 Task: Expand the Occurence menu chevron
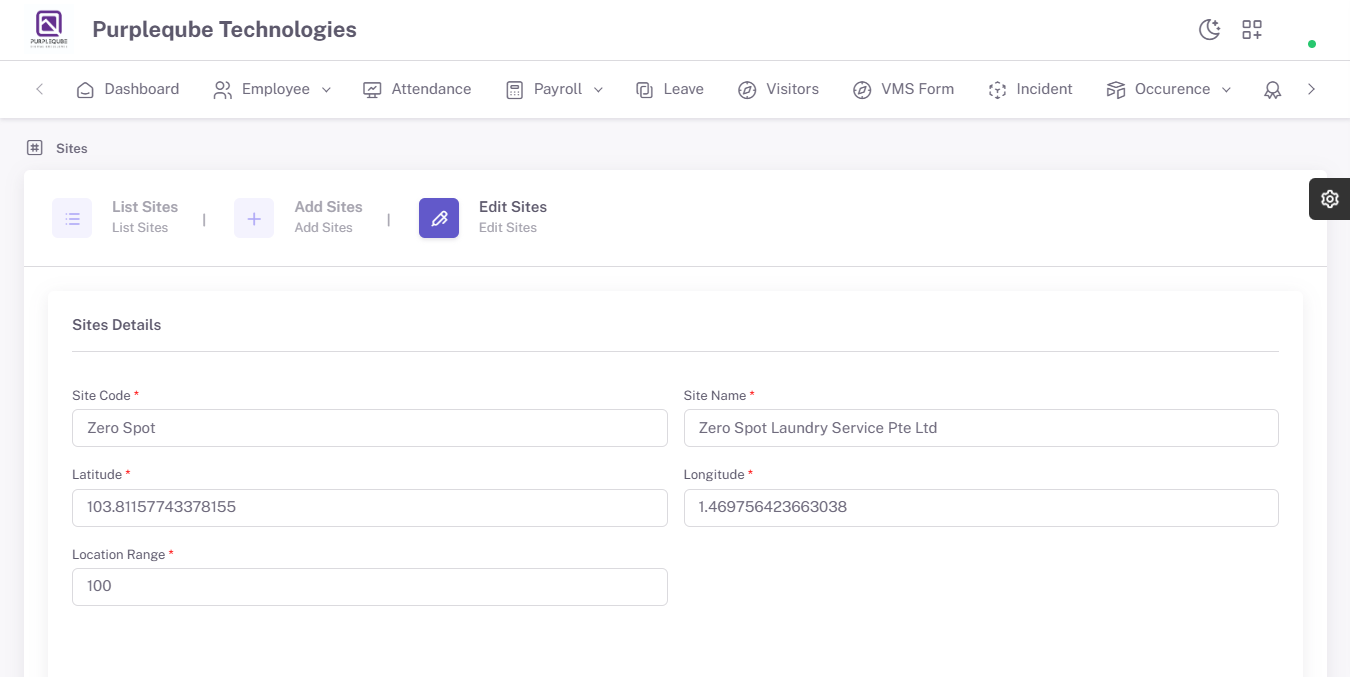pos(1226,90)
